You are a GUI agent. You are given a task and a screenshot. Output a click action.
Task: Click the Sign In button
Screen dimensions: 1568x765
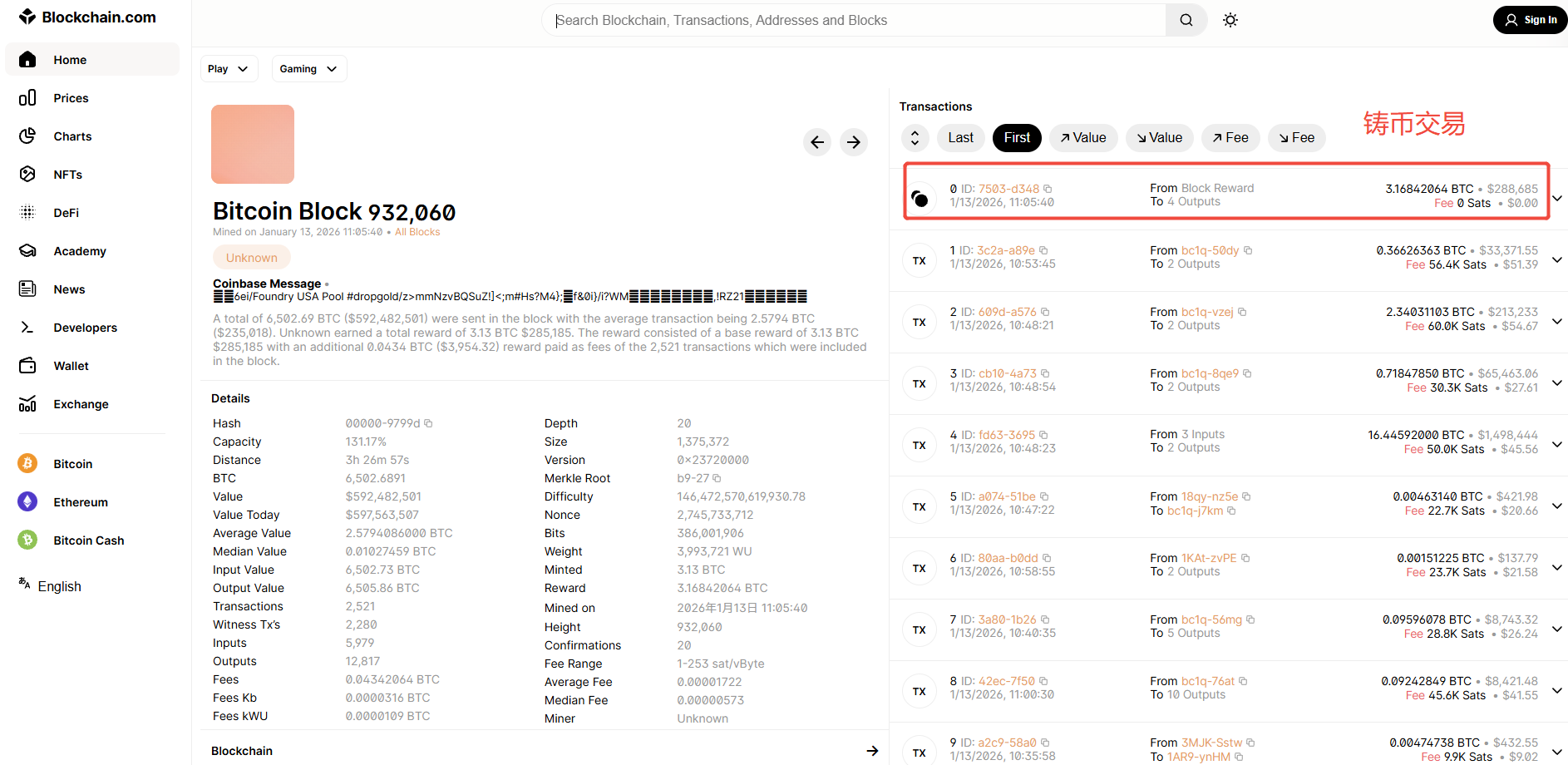pyautogui.click(x=1530, y=20)
